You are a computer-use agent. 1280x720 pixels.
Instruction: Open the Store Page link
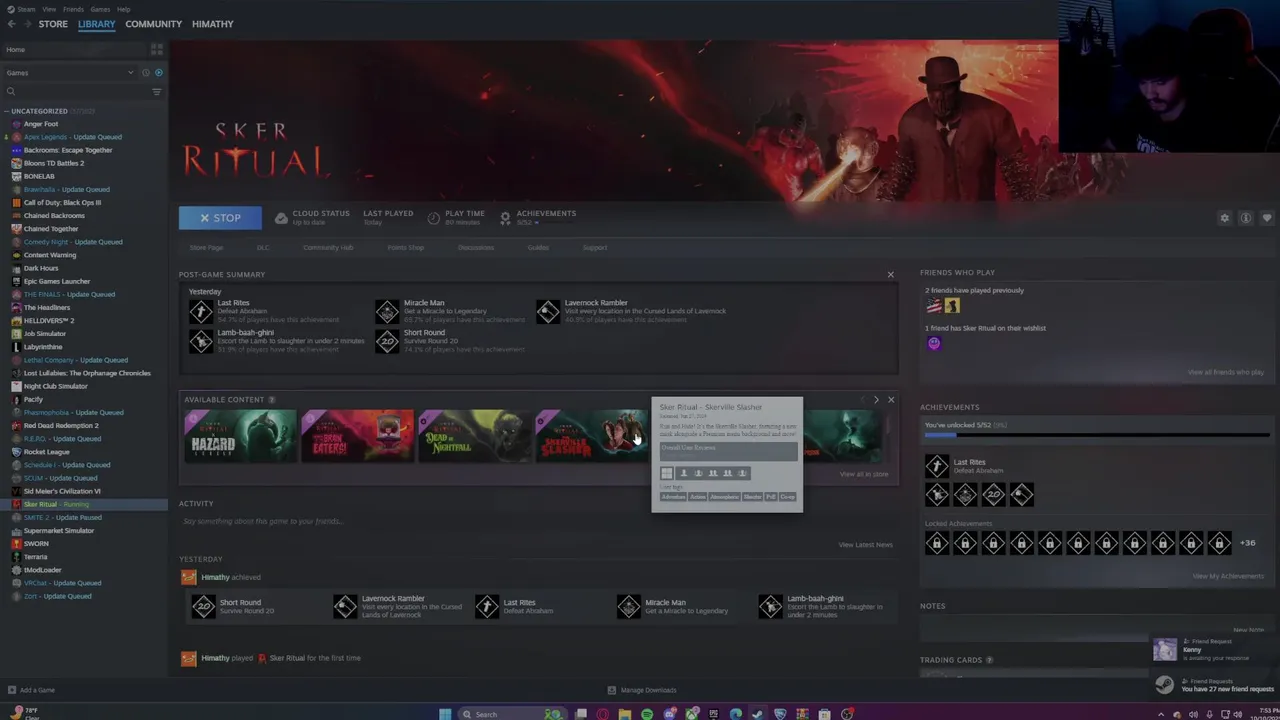pos(206,248)
